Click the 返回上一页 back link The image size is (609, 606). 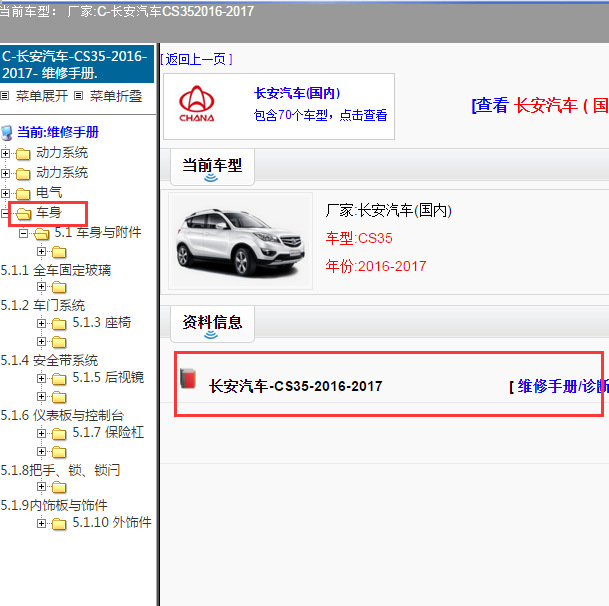pos(197,59)
